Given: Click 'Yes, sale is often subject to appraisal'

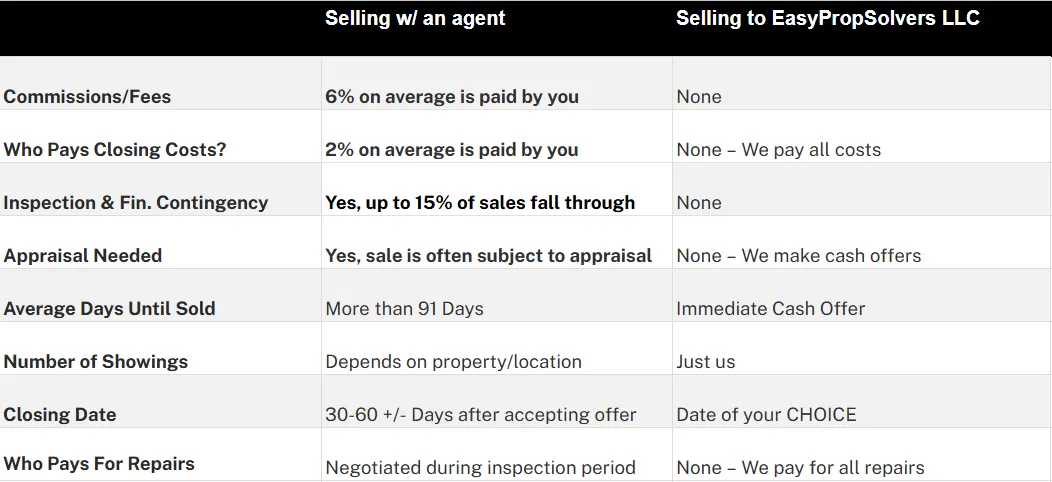Looking at the screenshot, I should pyautogui.click(x=488, y=256).
